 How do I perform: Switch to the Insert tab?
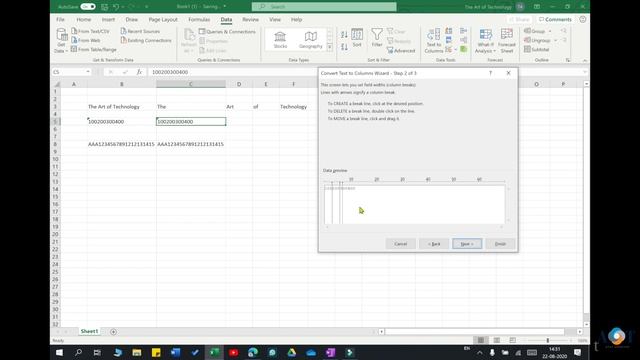coord(108,19)
